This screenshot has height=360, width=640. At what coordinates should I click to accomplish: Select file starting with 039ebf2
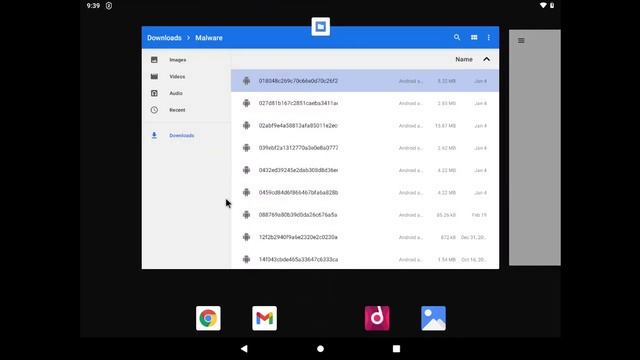365,148
